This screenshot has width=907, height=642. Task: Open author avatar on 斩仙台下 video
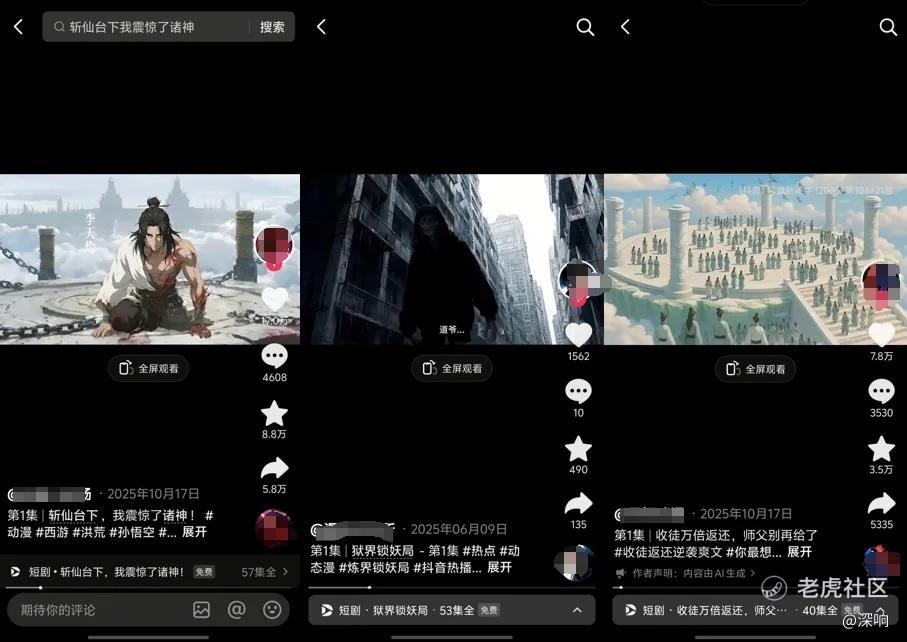click(x=274, y=245)
